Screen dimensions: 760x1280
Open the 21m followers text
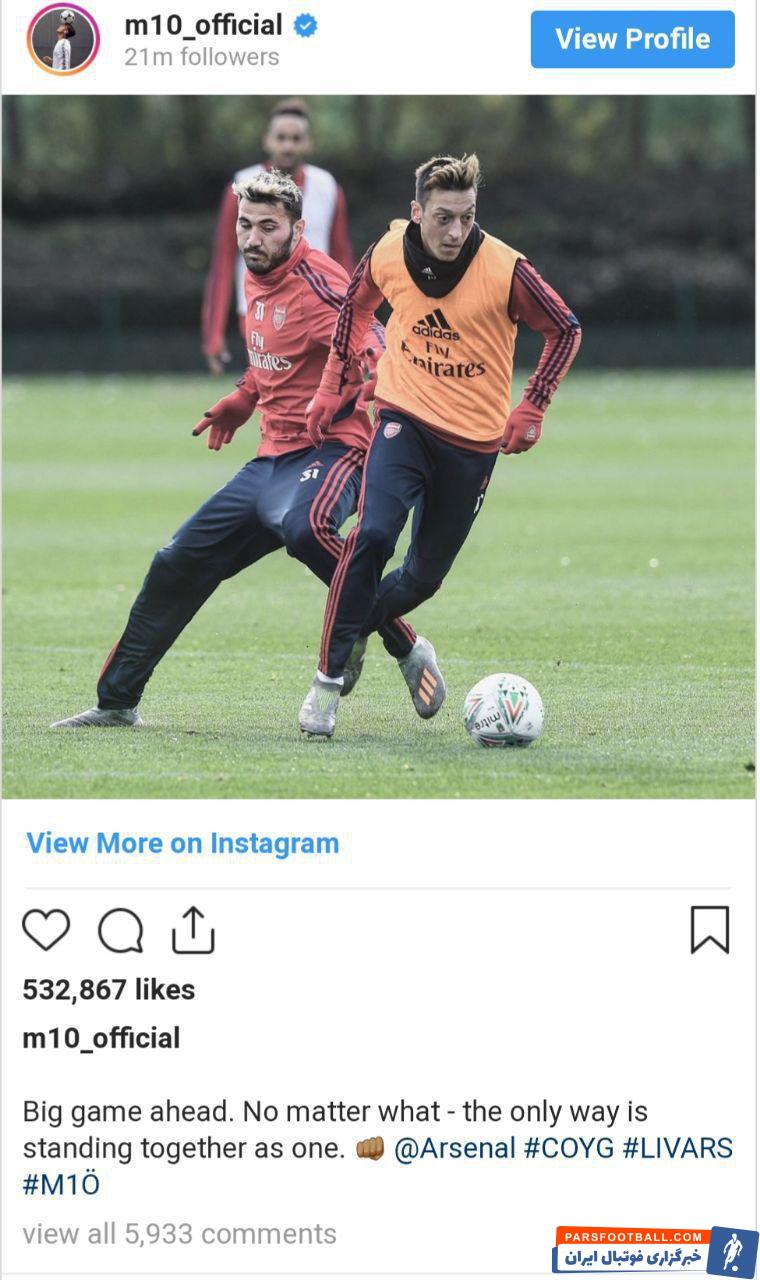click(202, 57)
